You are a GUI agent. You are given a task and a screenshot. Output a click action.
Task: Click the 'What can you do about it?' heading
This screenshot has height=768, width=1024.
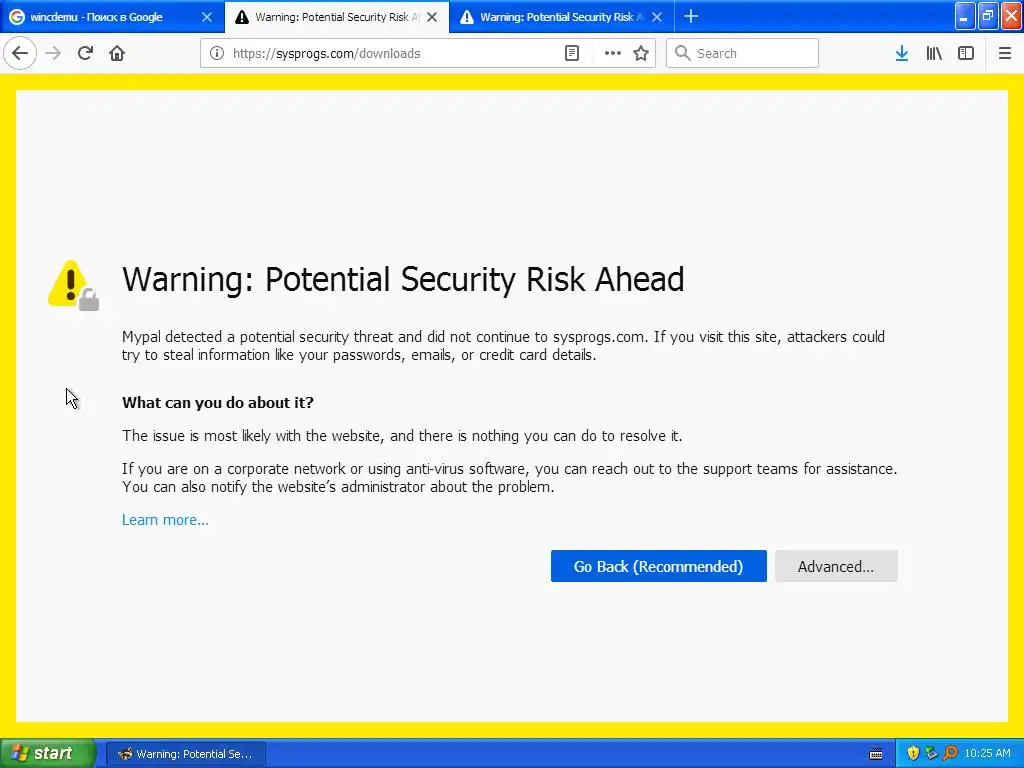pos(217,402)
